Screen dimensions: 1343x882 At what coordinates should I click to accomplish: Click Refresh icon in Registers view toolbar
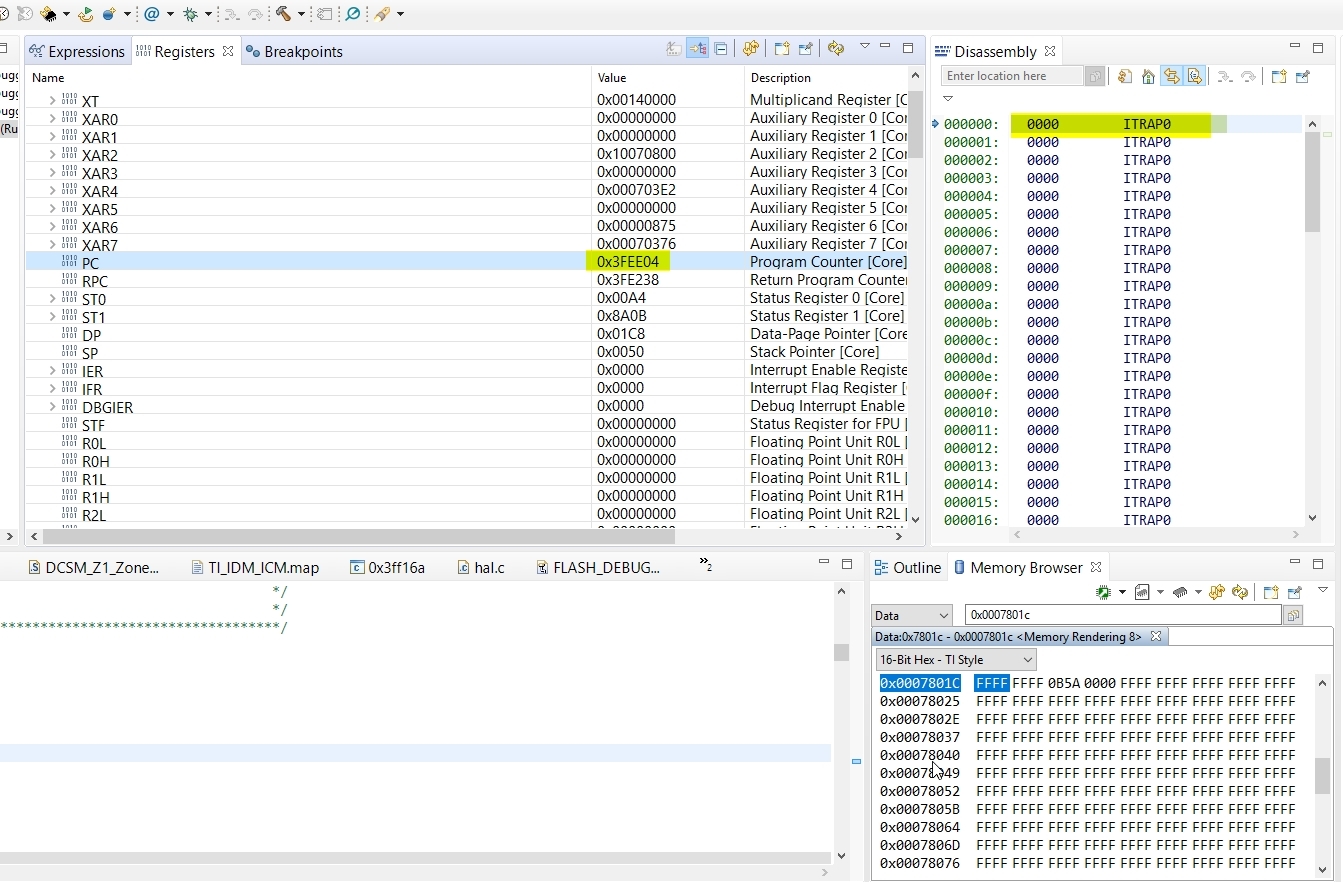[751, 48]
